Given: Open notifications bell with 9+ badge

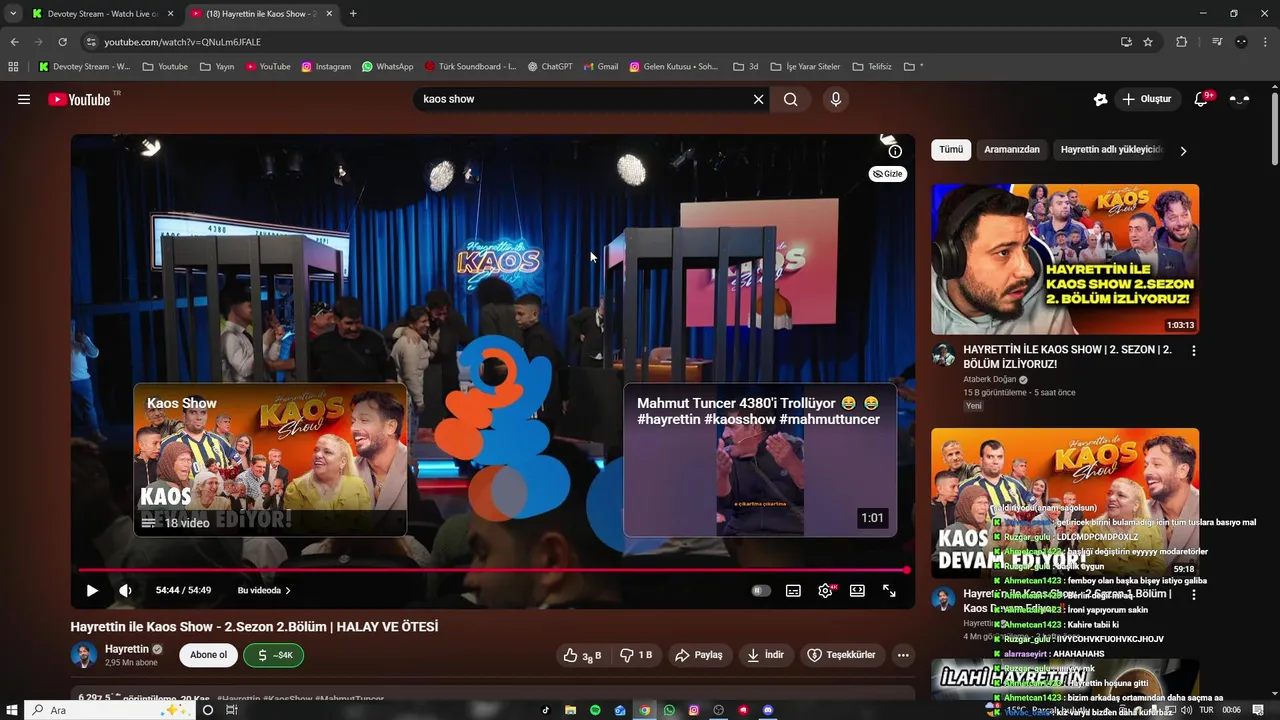Looking at the screenshot, I should (x=1203, y=99).
